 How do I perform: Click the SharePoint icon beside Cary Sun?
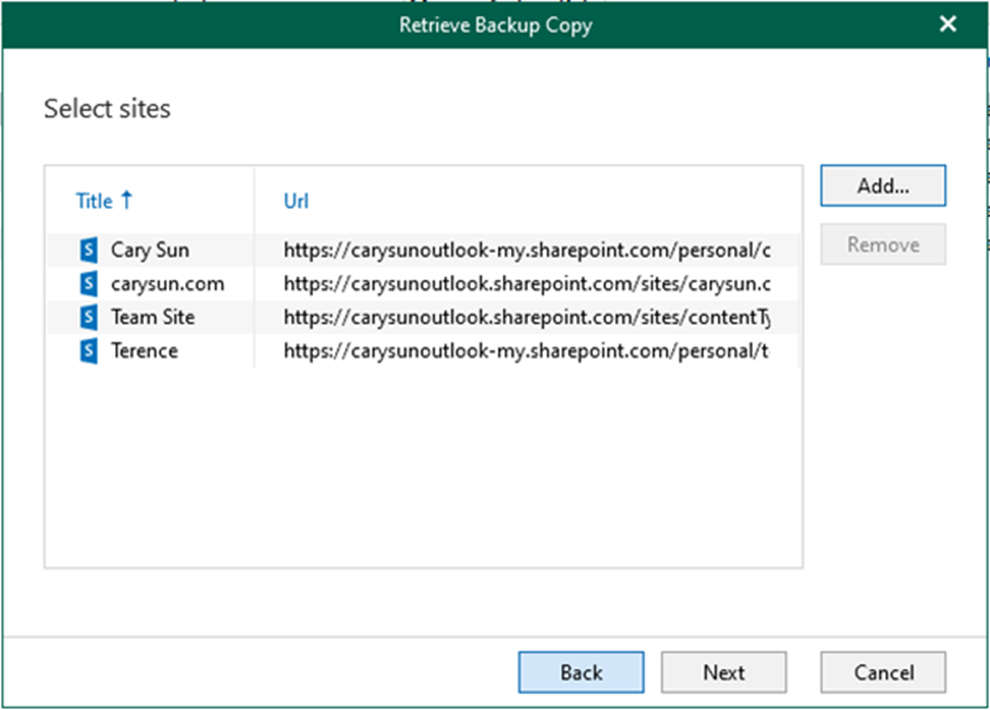pos(89,250)
